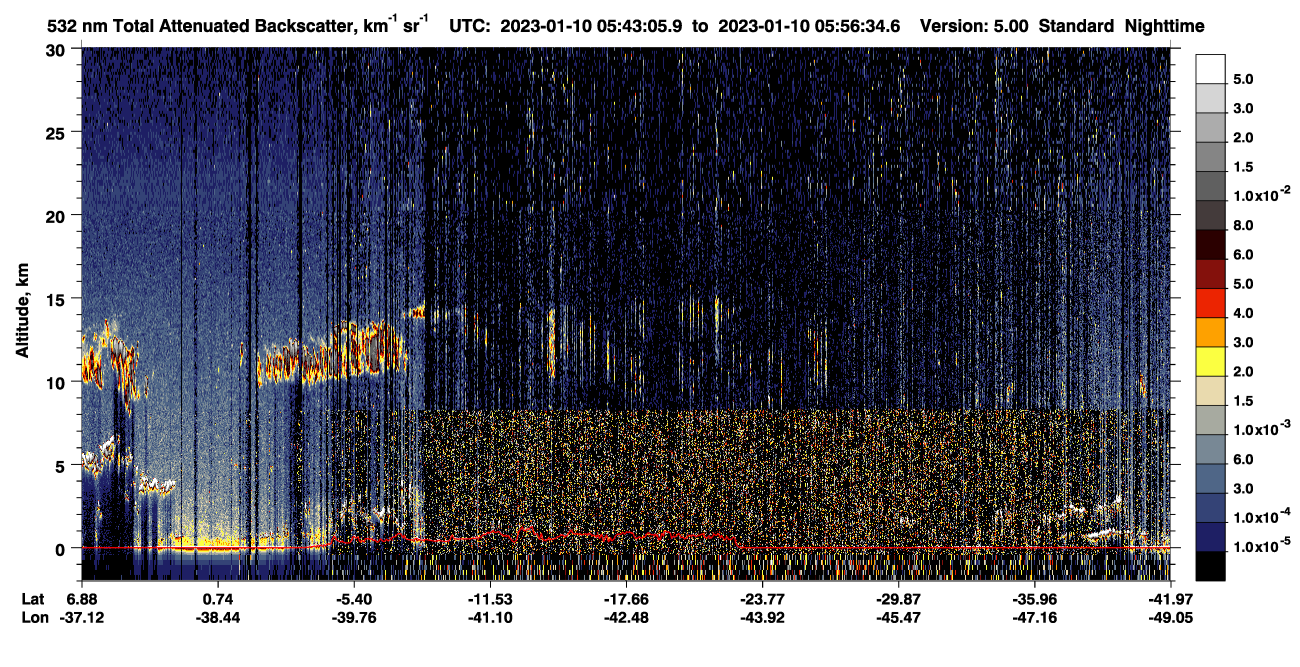
Task: Click the longitude value '-39.76'
Action: tap(354, 618)
